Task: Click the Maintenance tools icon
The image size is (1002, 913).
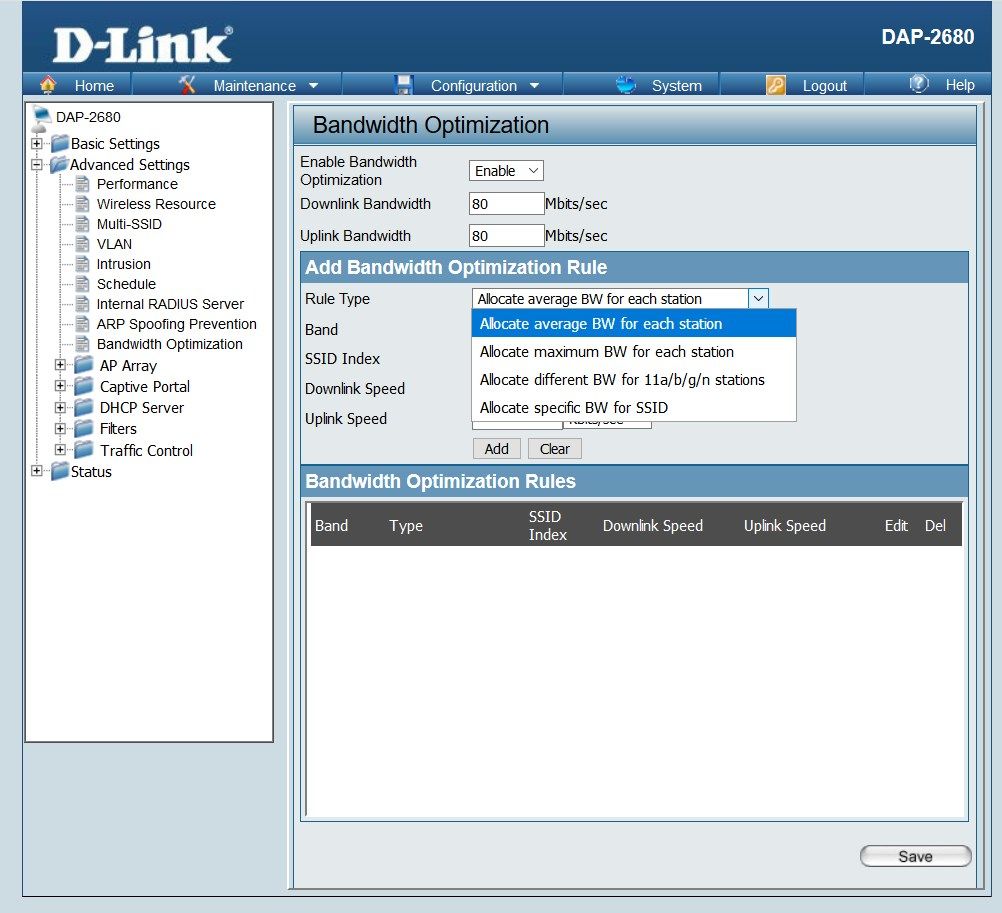Action: (x=187, y=84)
